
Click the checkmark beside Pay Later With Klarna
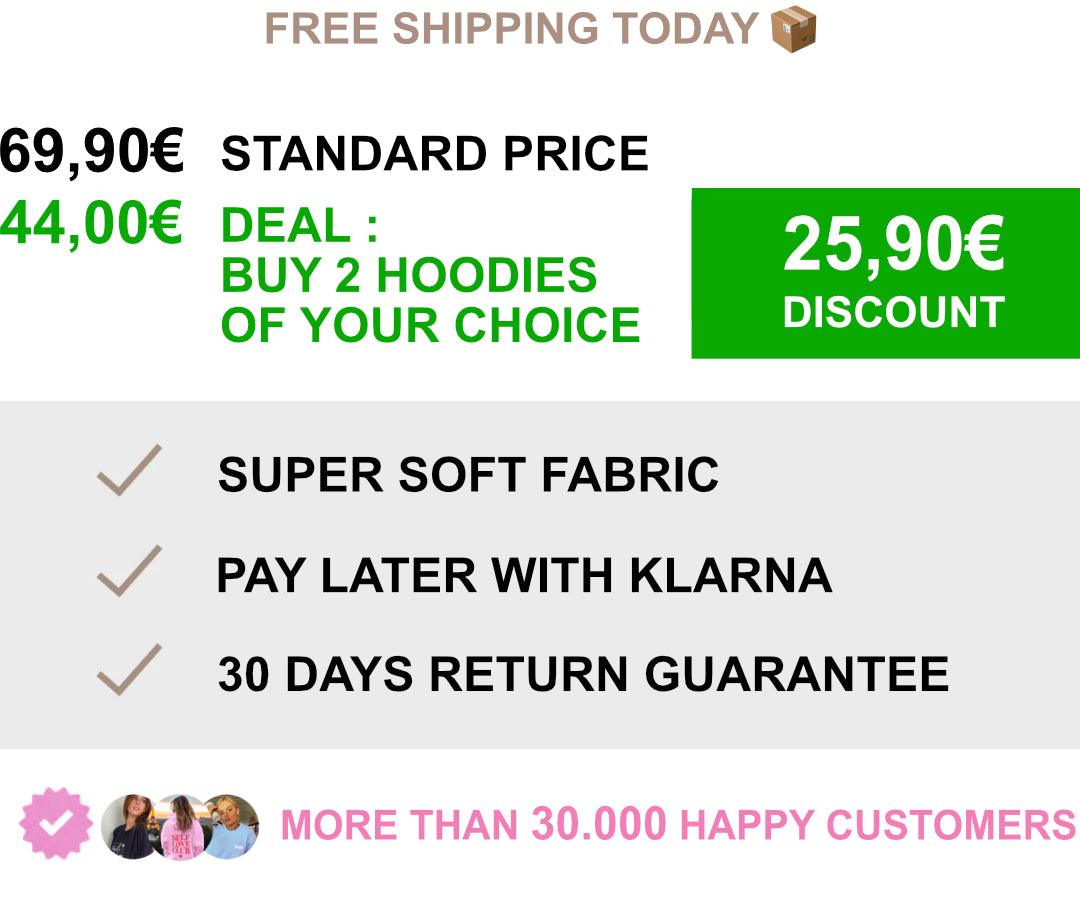point(129,571)
